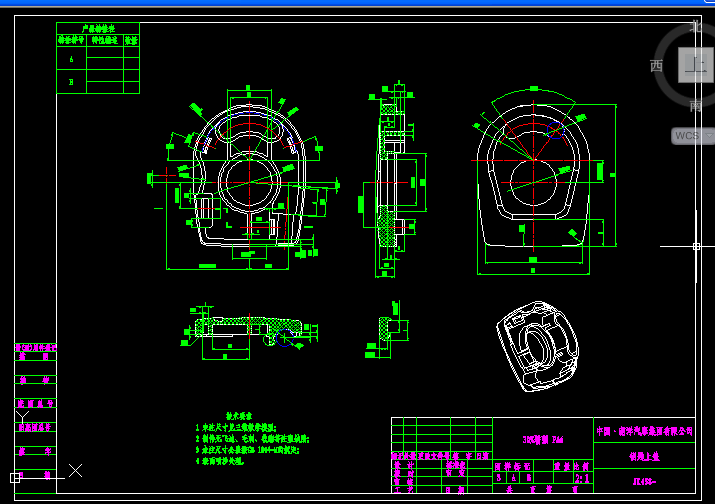Screen dimensions: 715x504
Task: Select the blue detail circle in bottom section
Action: tap(285, 338)
